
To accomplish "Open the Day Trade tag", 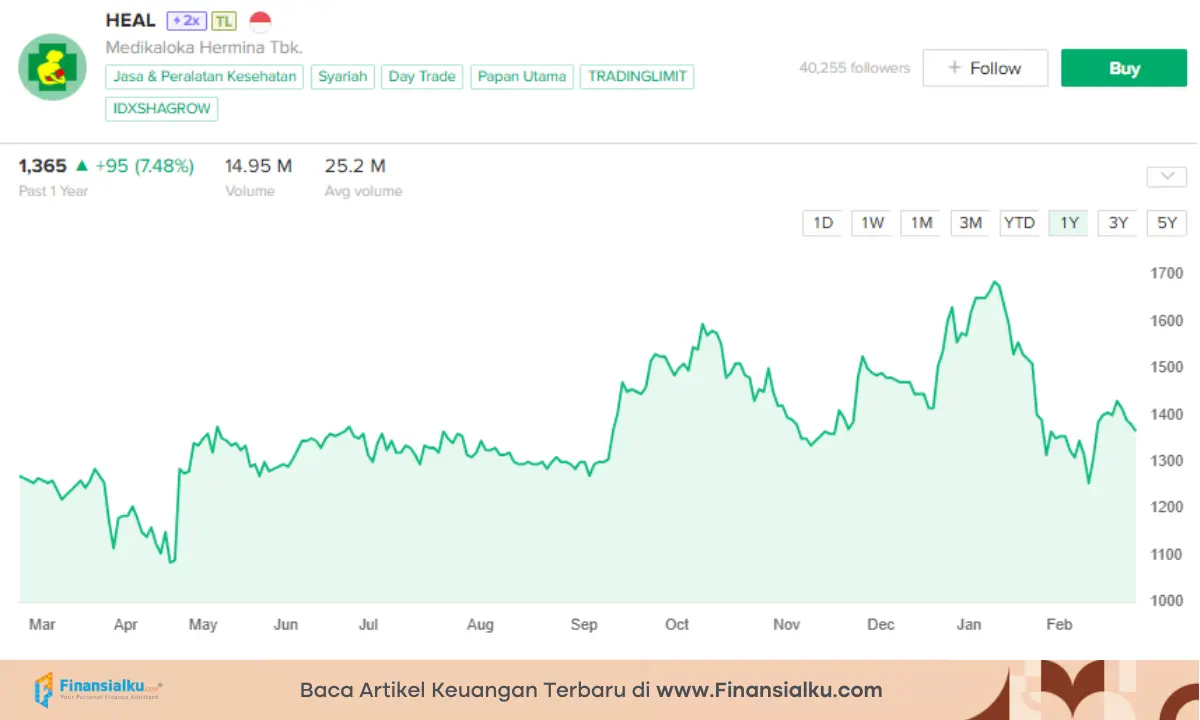I will pyautogui.click(x=422, y=77).
